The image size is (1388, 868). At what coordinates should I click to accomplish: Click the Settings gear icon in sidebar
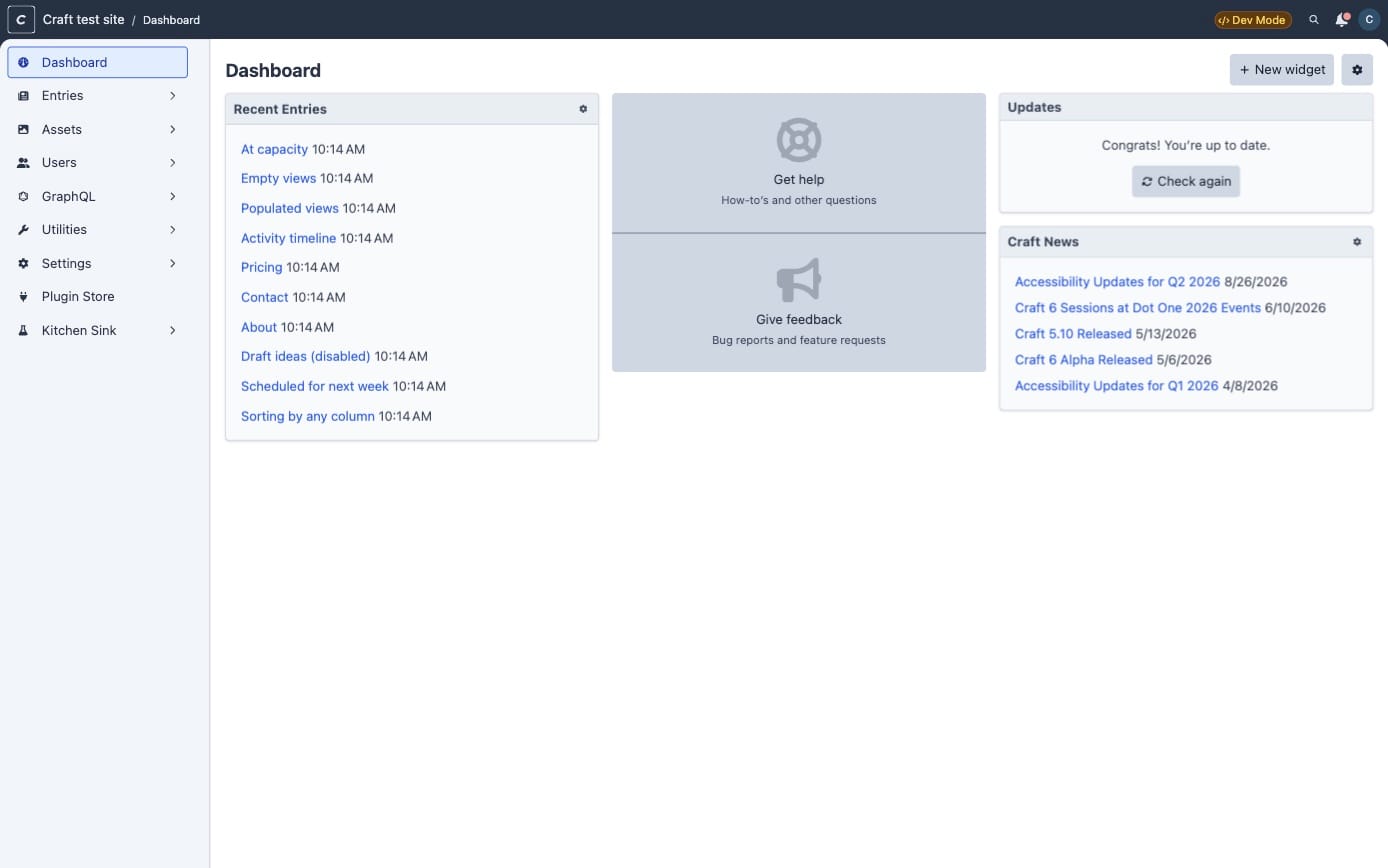point(23,264)
